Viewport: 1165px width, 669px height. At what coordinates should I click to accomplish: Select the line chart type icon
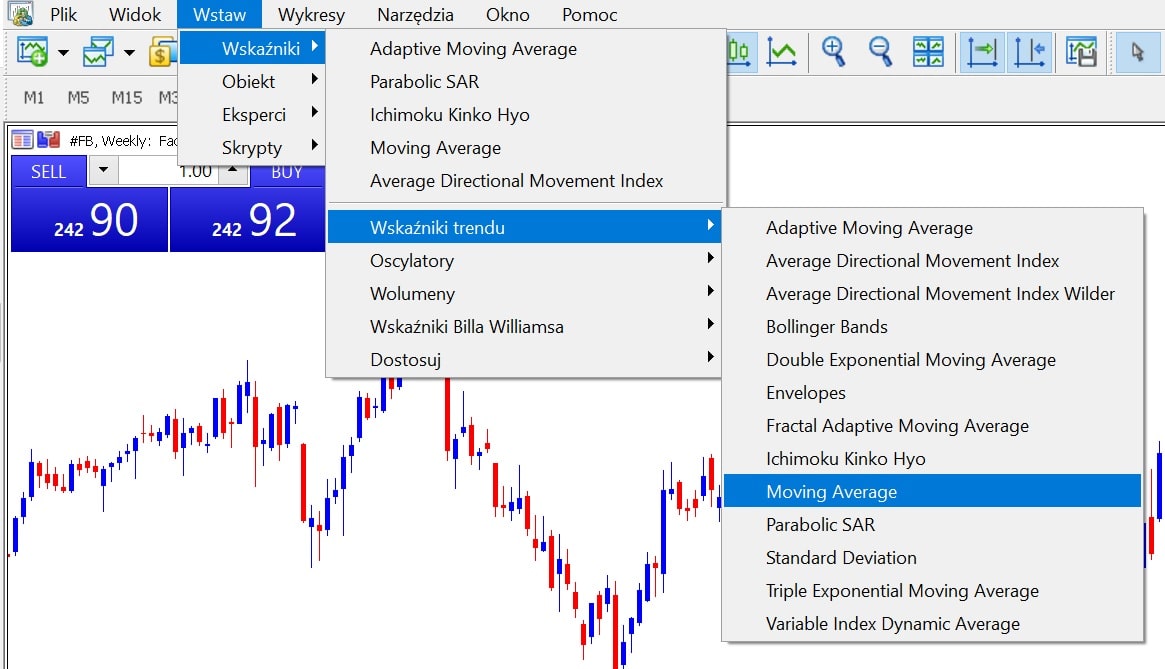pos(782,52)
